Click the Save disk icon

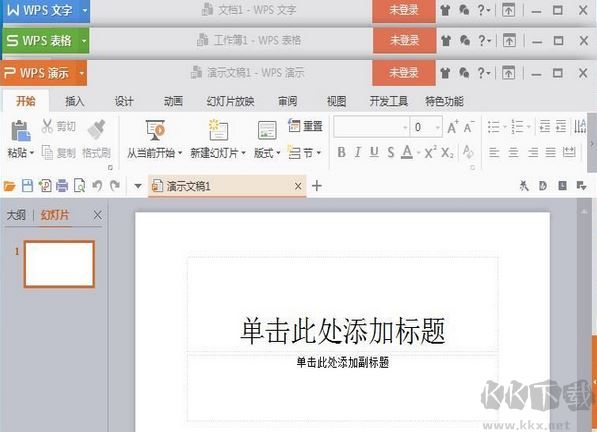27,186
